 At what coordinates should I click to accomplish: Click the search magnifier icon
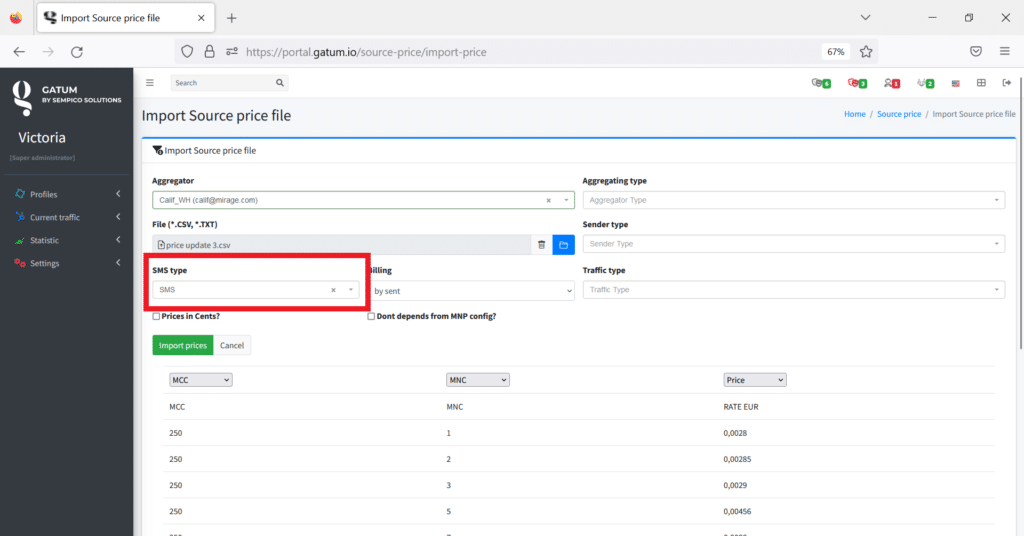pos(280,83)
